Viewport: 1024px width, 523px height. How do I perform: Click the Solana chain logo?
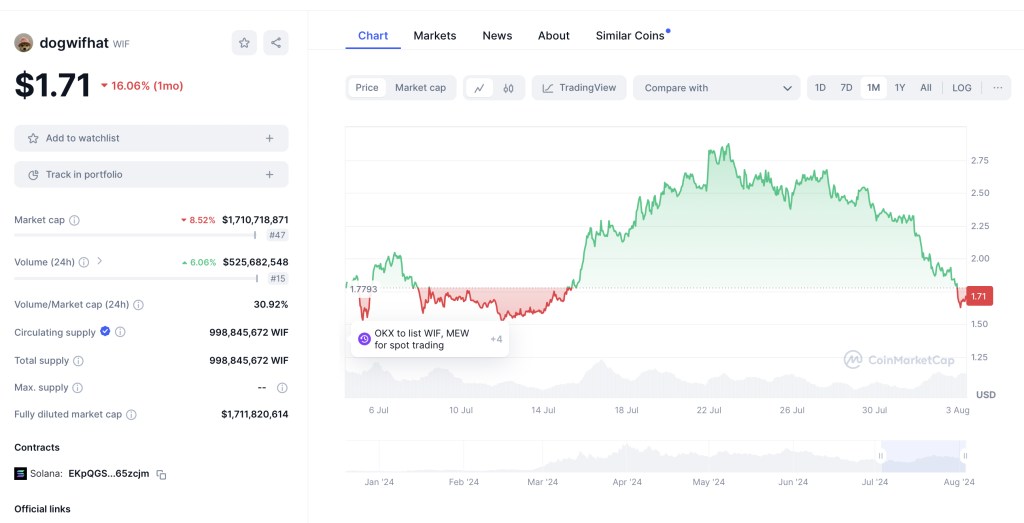(21, 473)
